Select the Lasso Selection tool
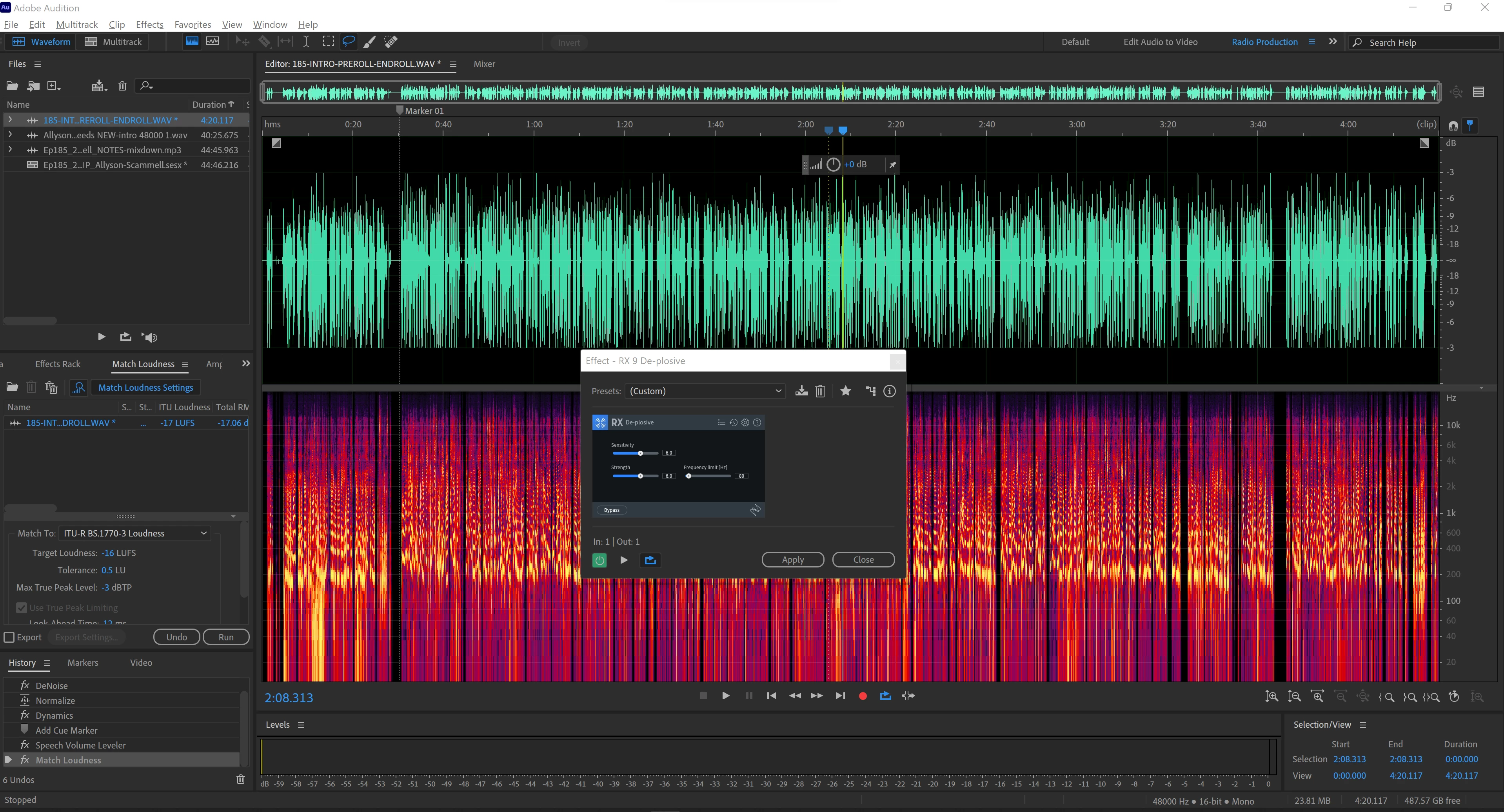1504x812 pixels. [349, 42]
